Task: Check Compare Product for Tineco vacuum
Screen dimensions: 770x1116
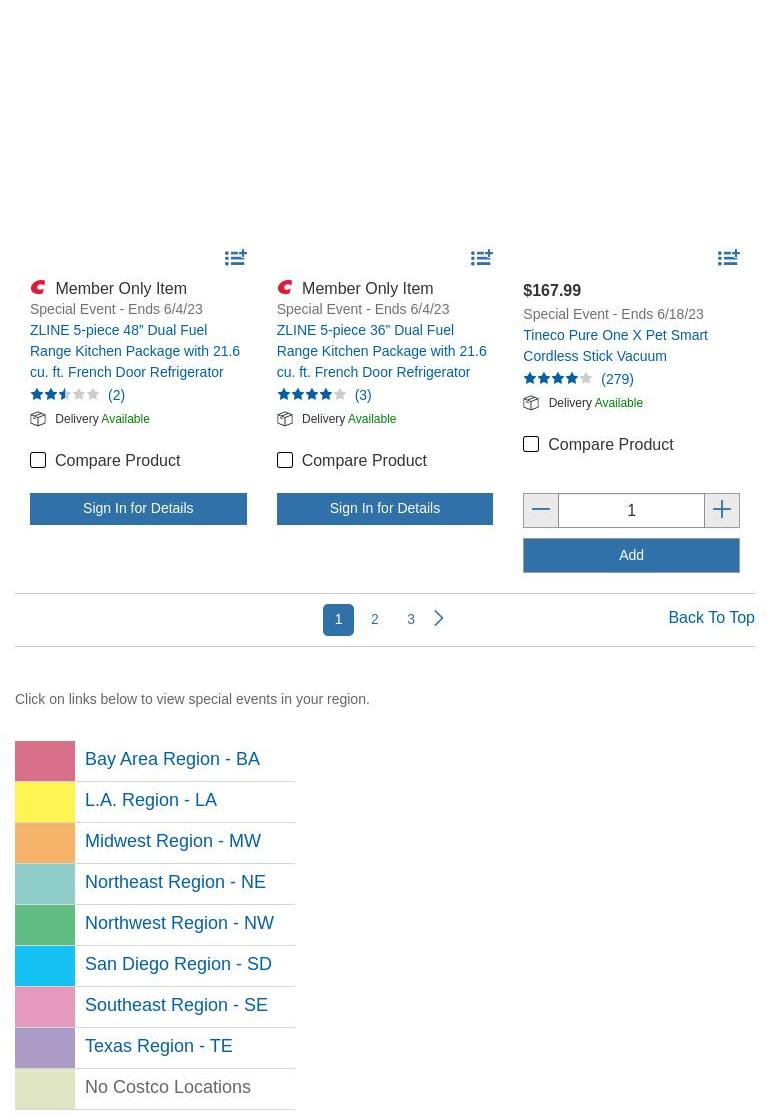Action: [x=531, y=444]
